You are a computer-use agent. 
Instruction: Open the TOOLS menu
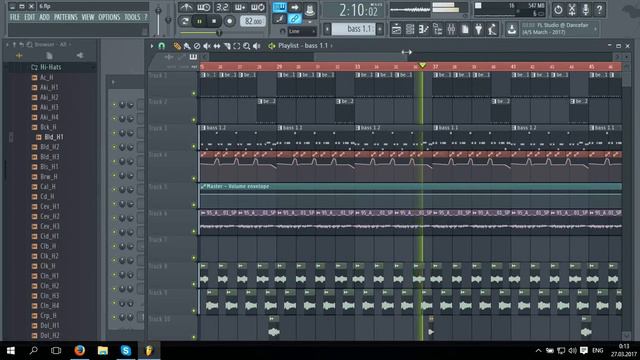pyautogui.click(x=132, y=17)
